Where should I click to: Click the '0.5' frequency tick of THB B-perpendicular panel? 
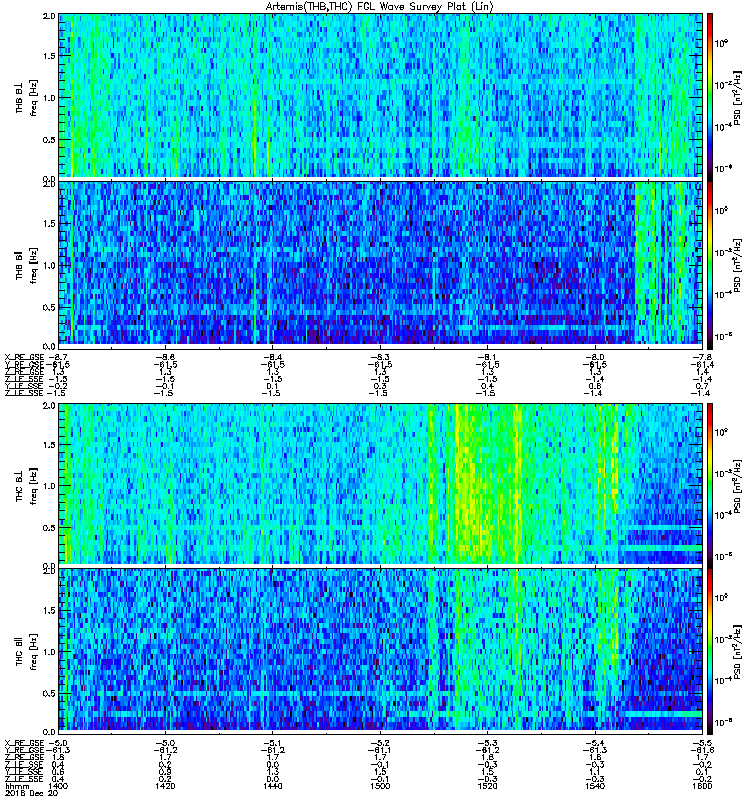coord(49,140)
